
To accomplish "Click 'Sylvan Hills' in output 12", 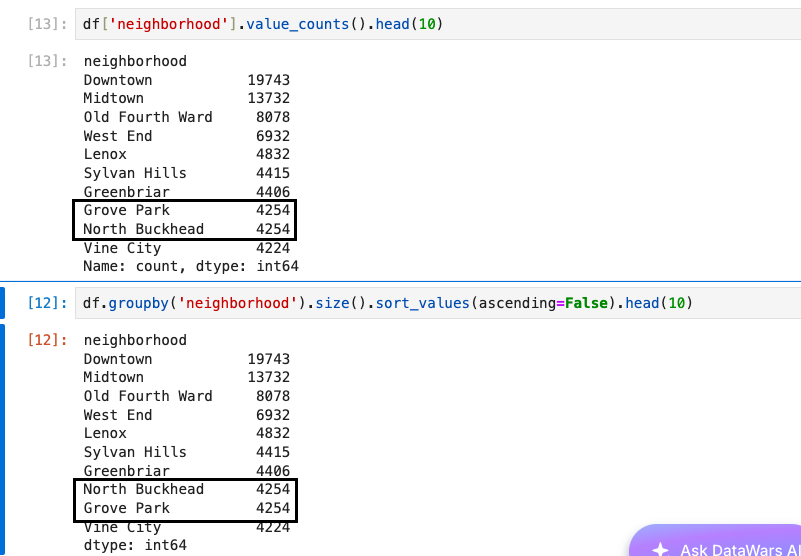I will point(135,452).
